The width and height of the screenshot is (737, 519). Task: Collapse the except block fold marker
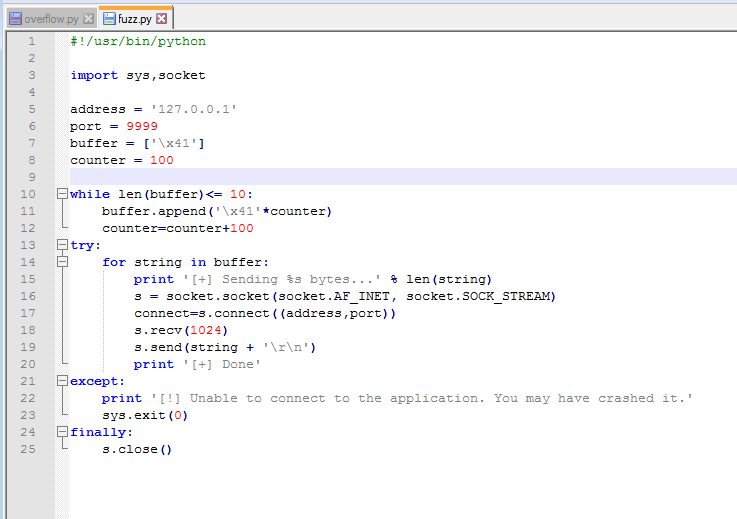(62, 381)
